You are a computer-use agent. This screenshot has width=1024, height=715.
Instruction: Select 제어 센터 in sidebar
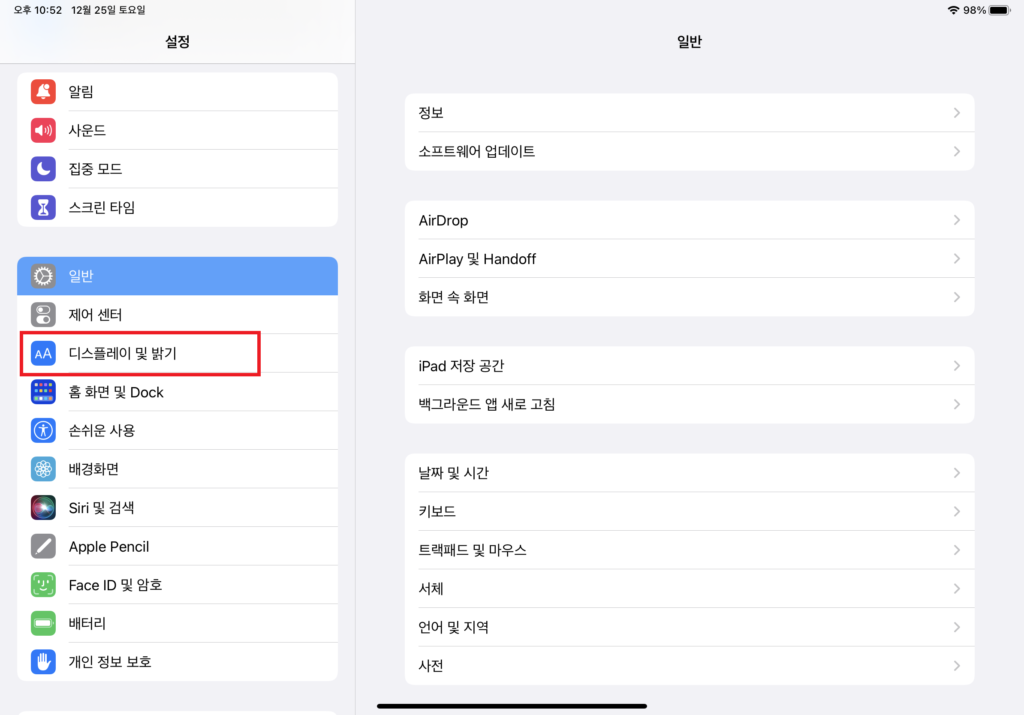(x=178, y=315)
